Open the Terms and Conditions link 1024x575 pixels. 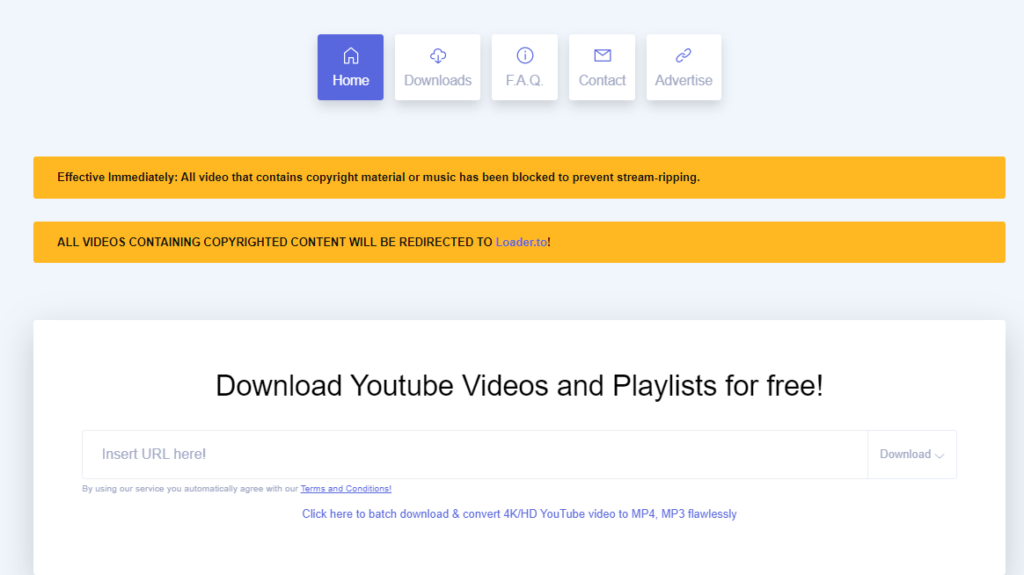coord(345,489)
